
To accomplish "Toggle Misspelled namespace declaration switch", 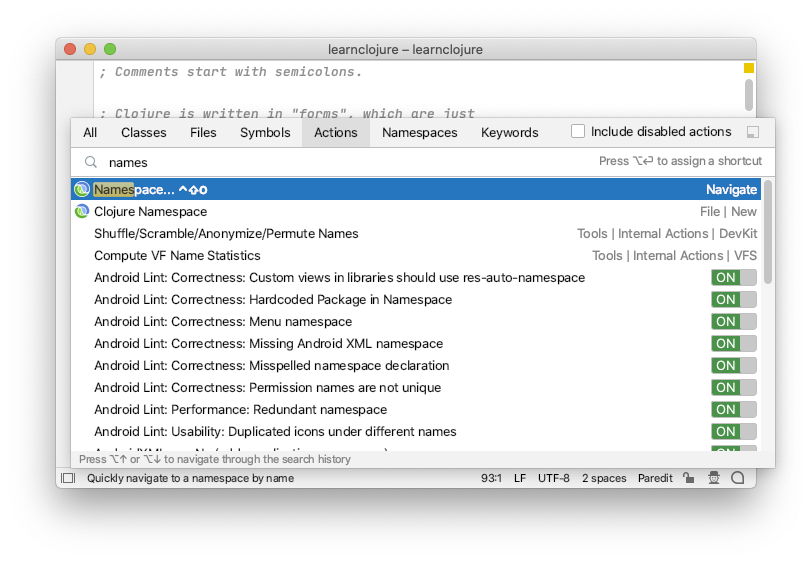I will coord(734,366).
